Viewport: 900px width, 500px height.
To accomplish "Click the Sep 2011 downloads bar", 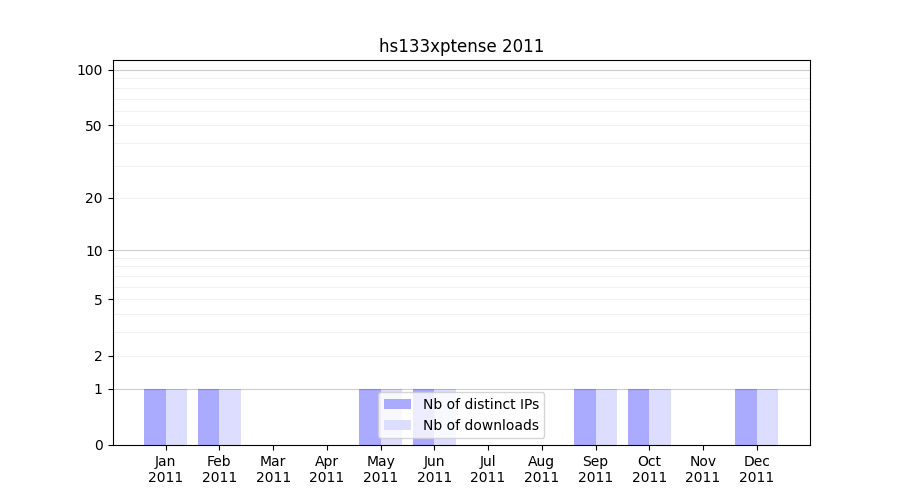I will tap(606, 417).
